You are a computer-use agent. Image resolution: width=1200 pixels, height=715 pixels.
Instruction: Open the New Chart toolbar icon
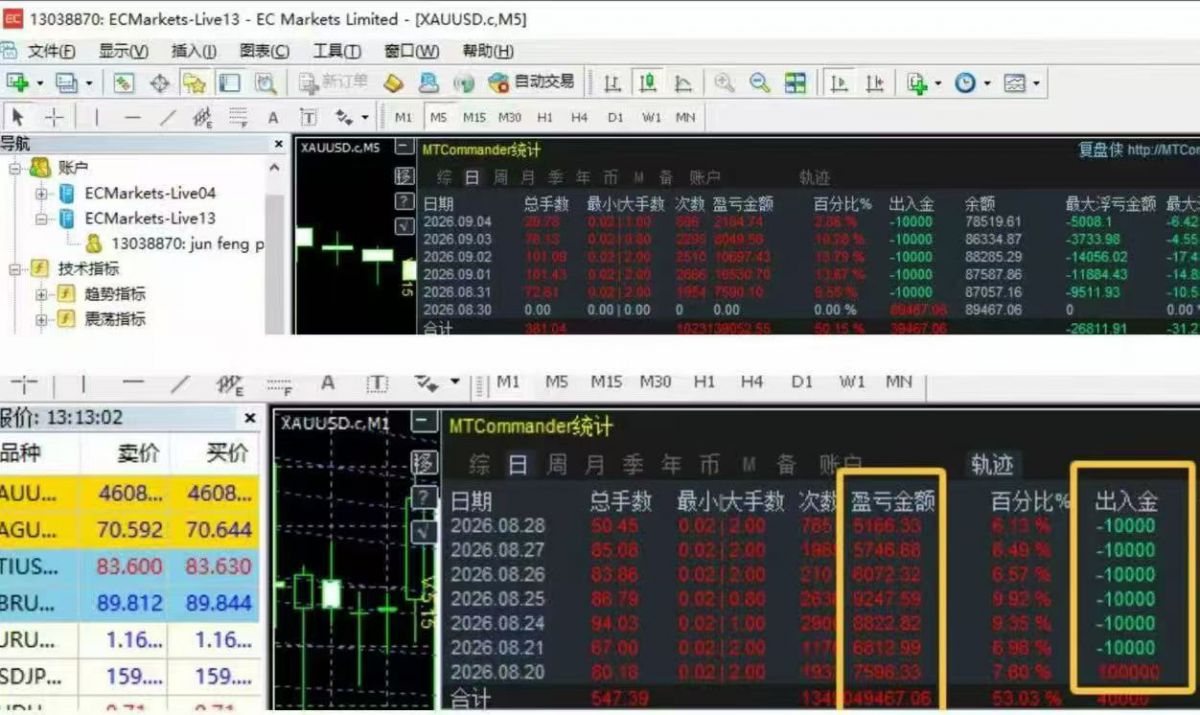click(17, 83)
